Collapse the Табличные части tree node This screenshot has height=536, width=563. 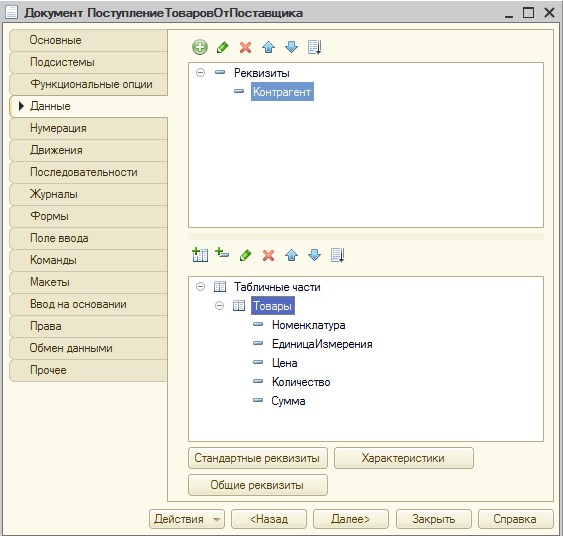(200, 286)
